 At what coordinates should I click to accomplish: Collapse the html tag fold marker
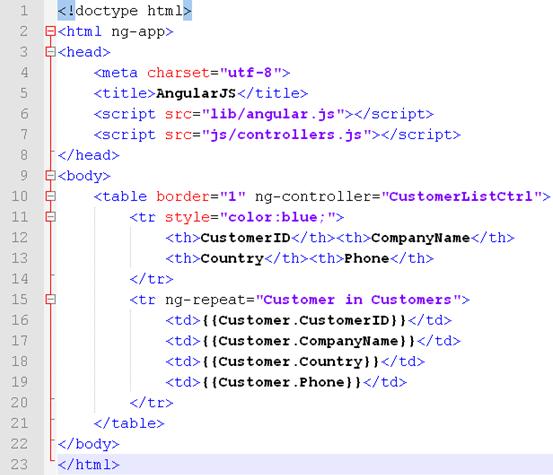point(51,31)
